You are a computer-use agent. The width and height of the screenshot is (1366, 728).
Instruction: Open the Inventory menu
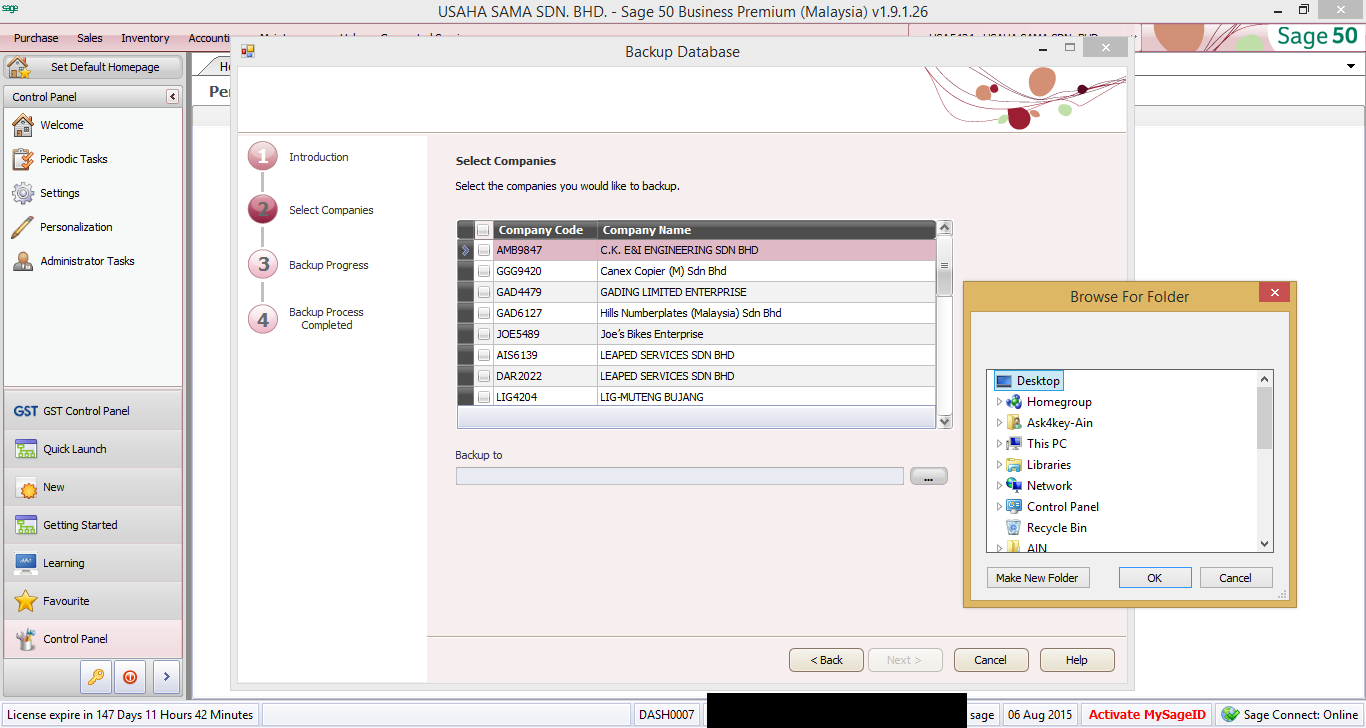click(145, 38)
